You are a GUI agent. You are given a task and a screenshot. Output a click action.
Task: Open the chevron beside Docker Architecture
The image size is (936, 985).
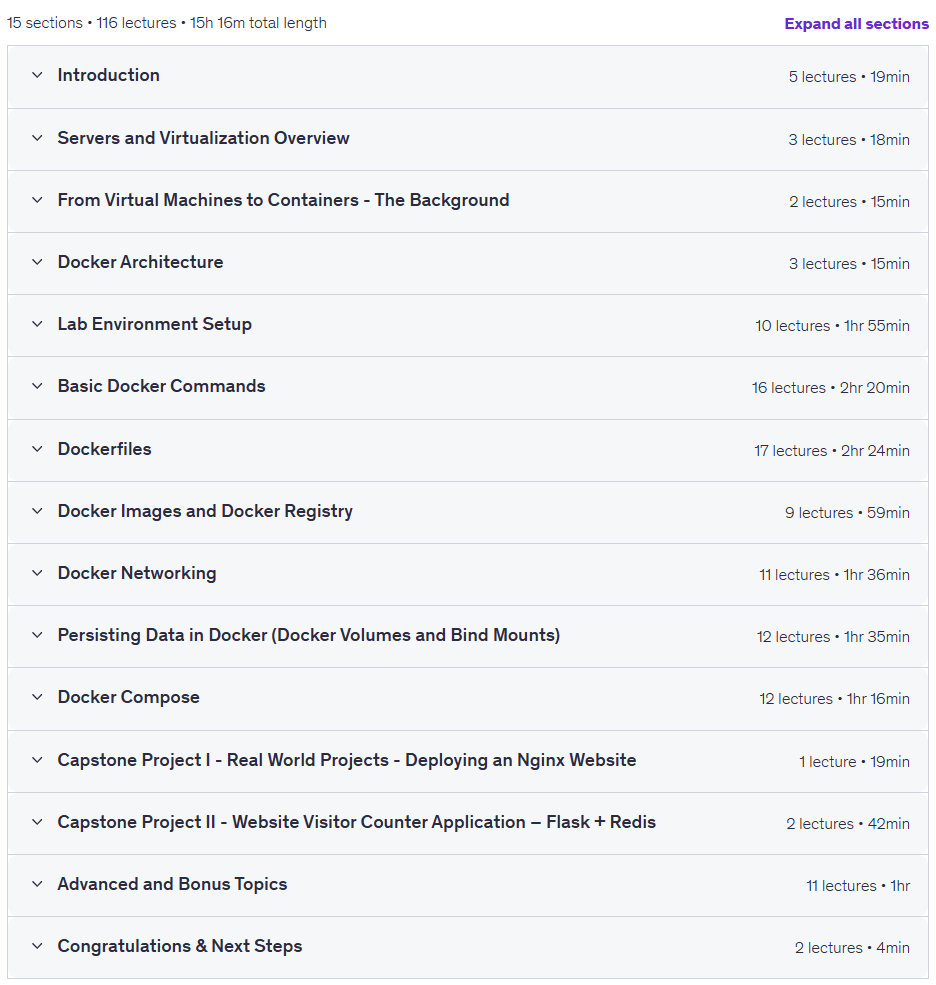pos(38,262)
